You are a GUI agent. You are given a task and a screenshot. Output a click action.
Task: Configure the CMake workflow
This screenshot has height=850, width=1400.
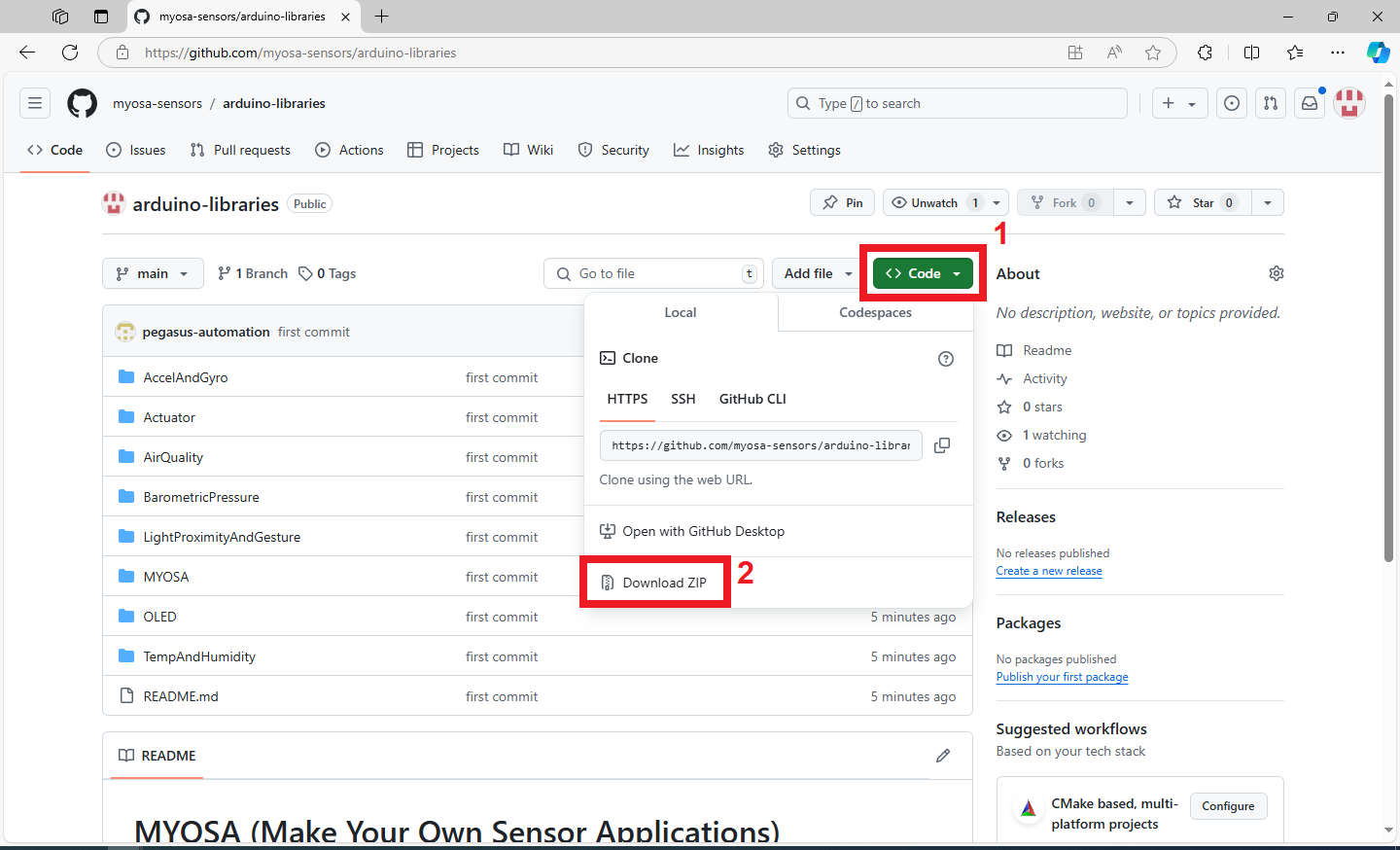[1228, 806]
